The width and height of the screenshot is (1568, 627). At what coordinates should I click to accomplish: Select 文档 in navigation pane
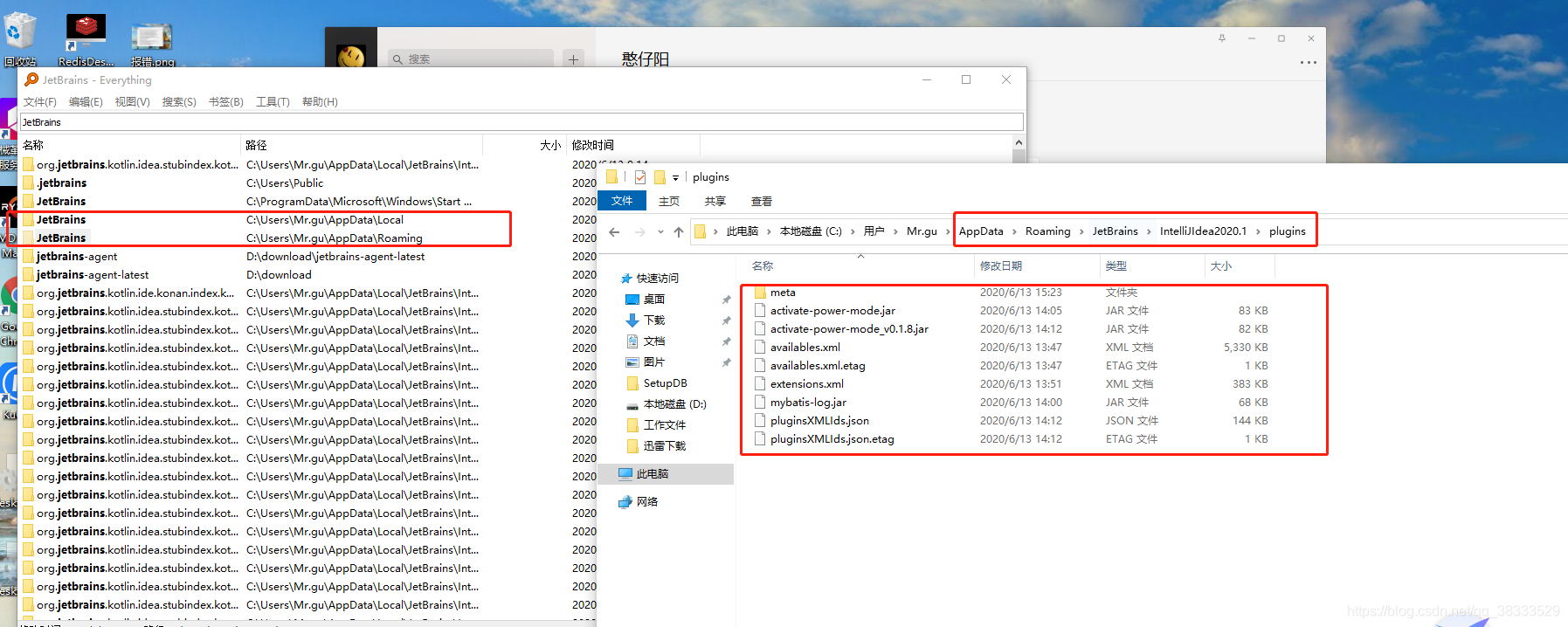[654, 341]
